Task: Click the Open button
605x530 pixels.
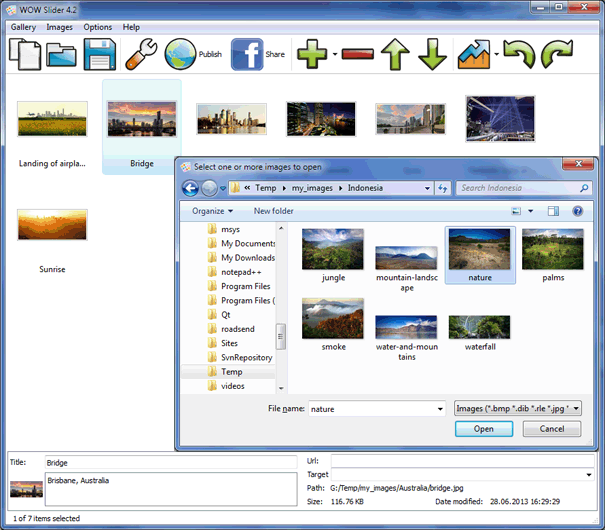Action: pos(484,429)
